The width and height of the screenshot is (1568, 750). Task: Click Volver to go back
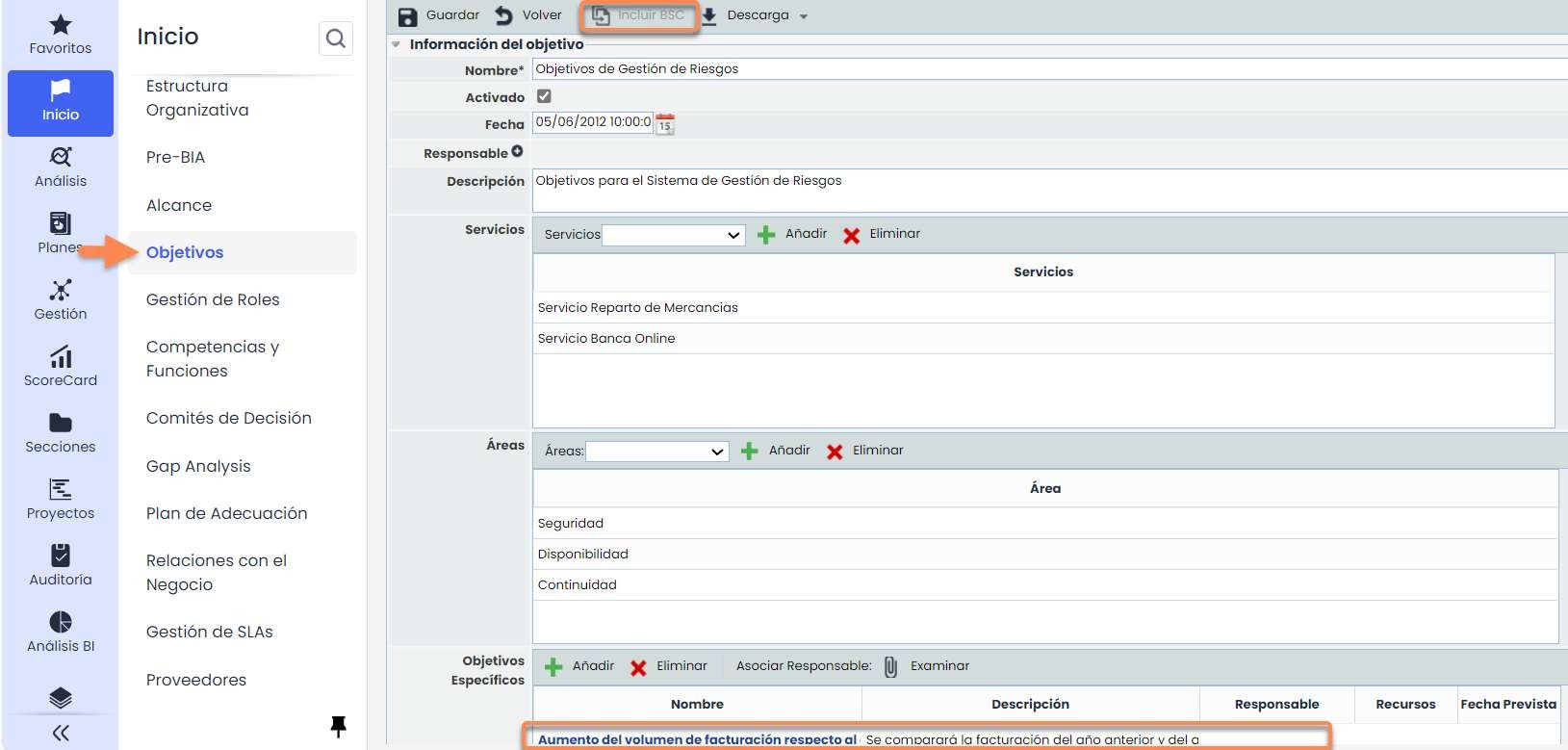(x=528, y=15)
